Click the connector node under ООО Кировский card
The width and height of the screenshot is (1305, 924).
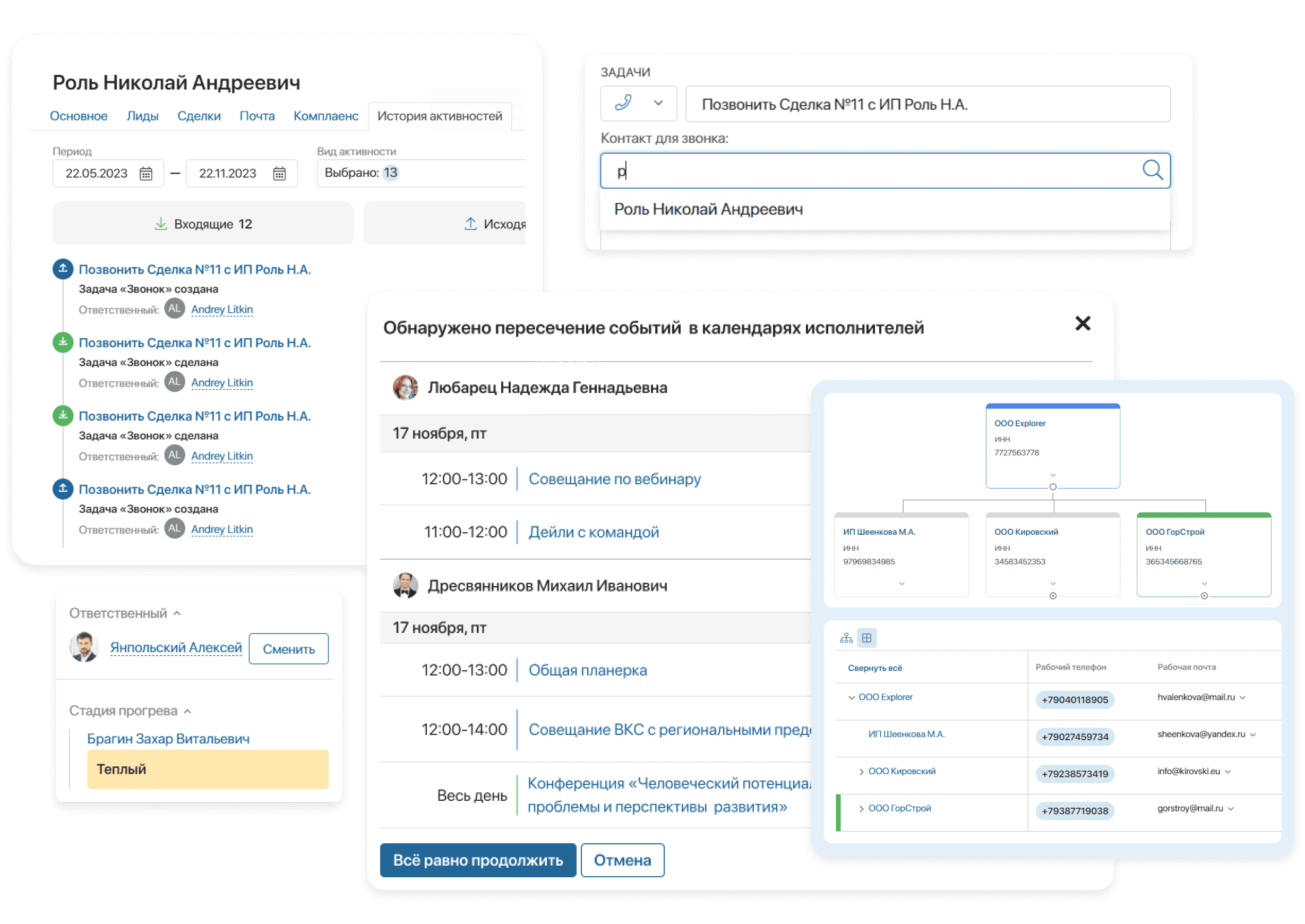point(1052,596)
